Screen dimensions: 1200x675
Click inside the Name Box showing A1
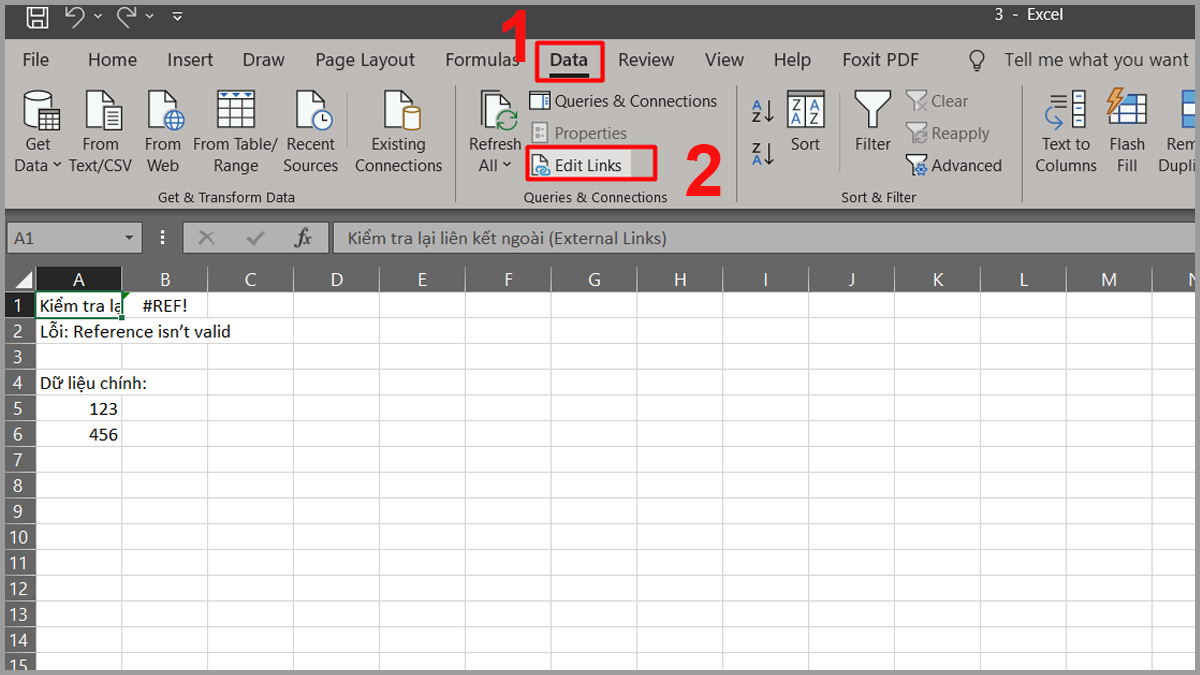(62, 238)
